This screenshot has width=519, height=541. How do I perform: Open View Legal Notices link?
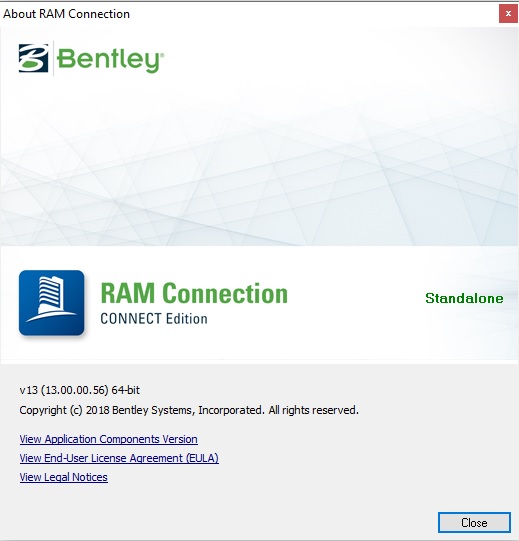click(x=63, y=477)
